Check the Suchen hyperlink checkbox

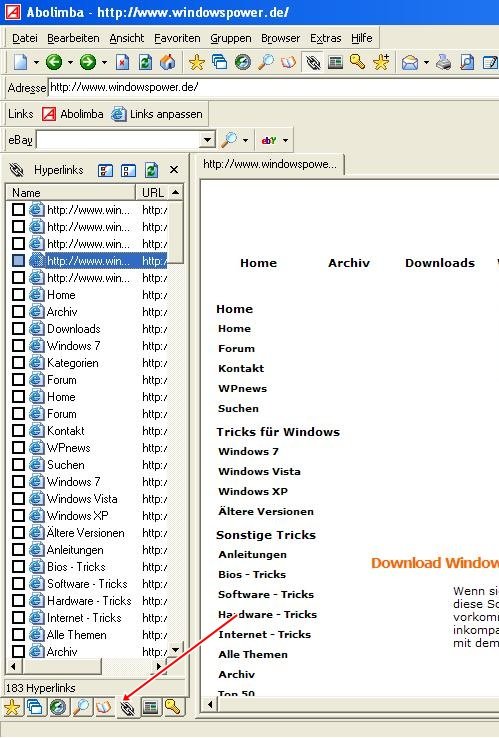pos(18,465)
